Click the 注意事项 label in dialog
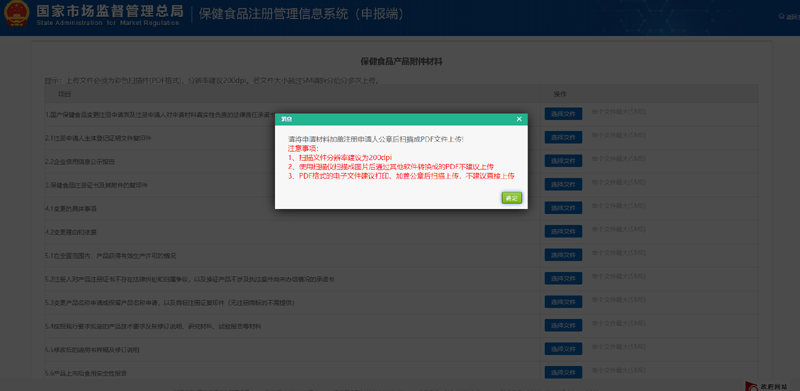Screen dimensions: 800x391 tap(303, 148)
